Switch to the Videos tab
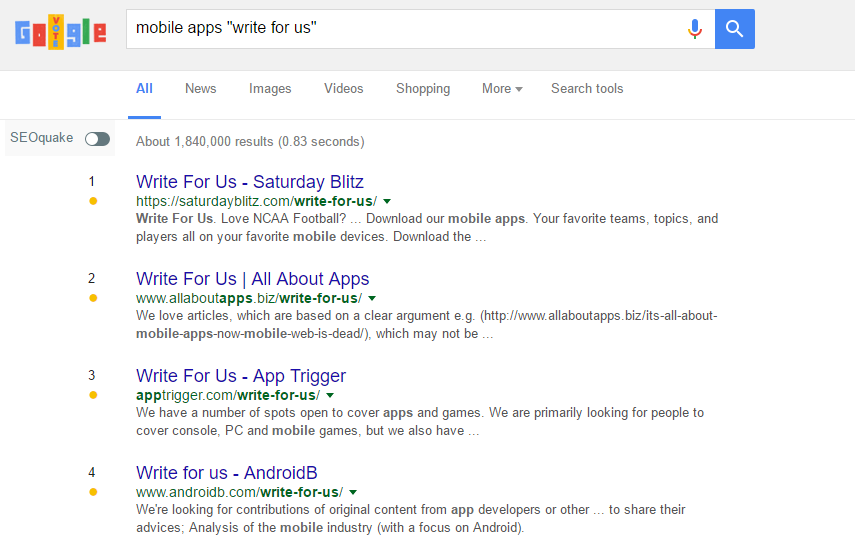 coord(344,88)
